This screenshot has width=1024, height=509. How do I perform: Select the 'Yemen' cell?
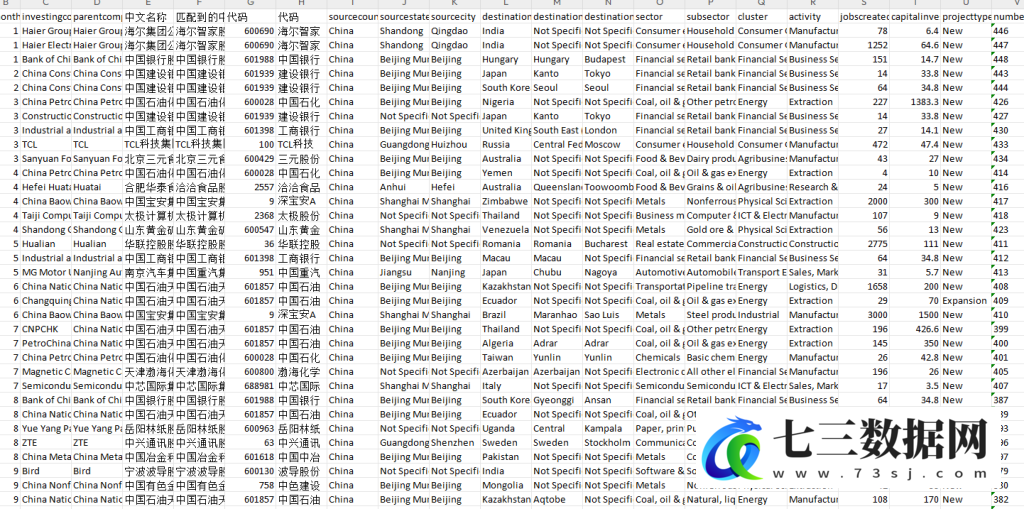[x=505, y=173]
